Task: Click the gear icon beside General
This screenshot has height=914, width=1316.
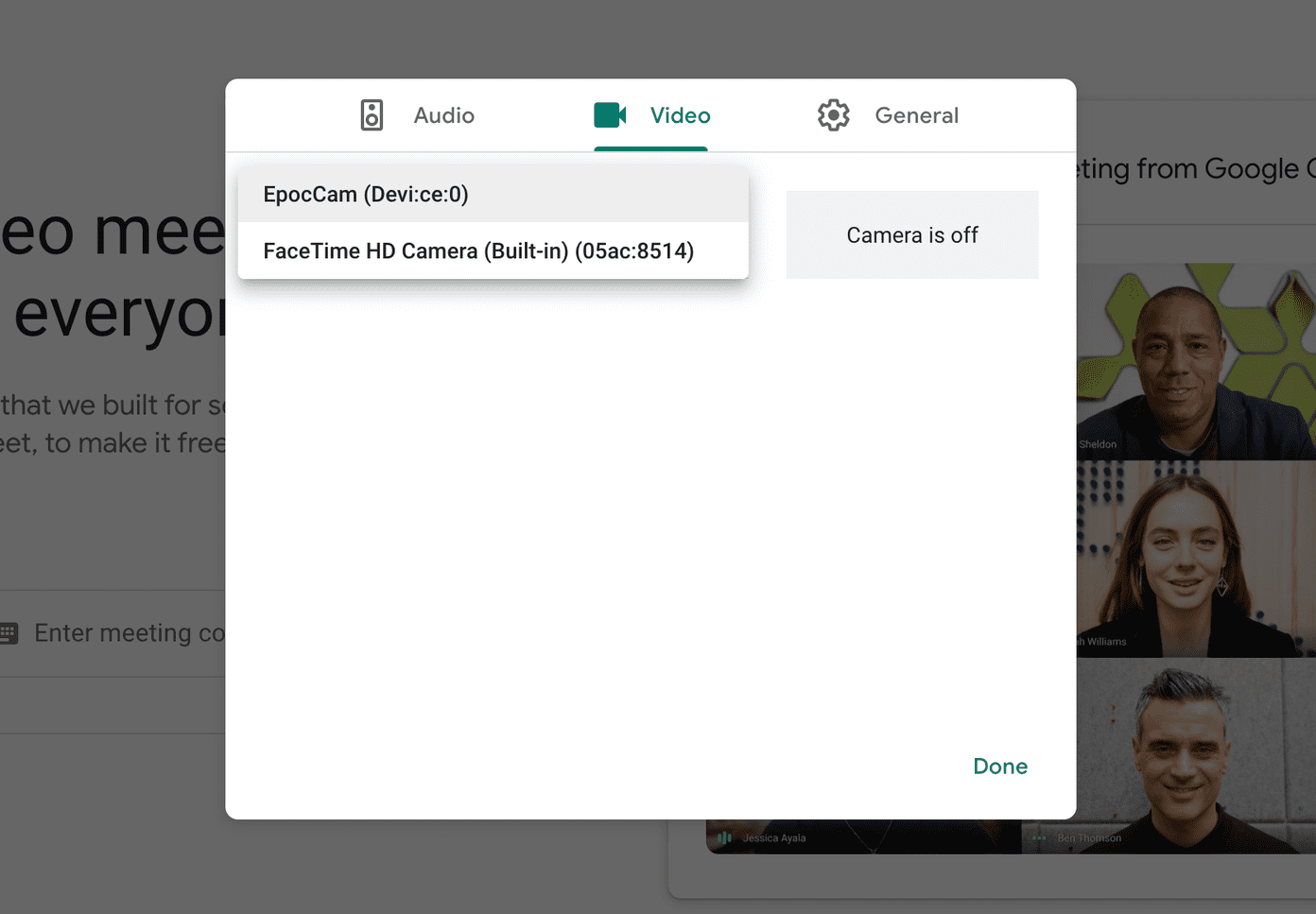Action: pyautogui.click(x=834, y=115)
